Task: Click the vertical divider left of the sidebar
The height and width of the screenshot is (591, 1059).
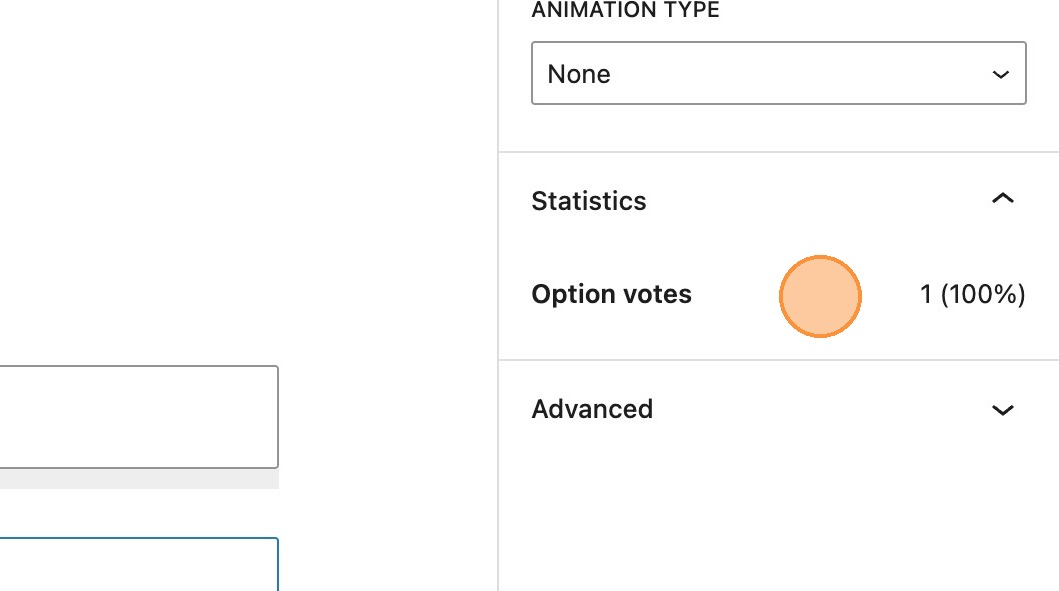Action: tap(498, 300)
